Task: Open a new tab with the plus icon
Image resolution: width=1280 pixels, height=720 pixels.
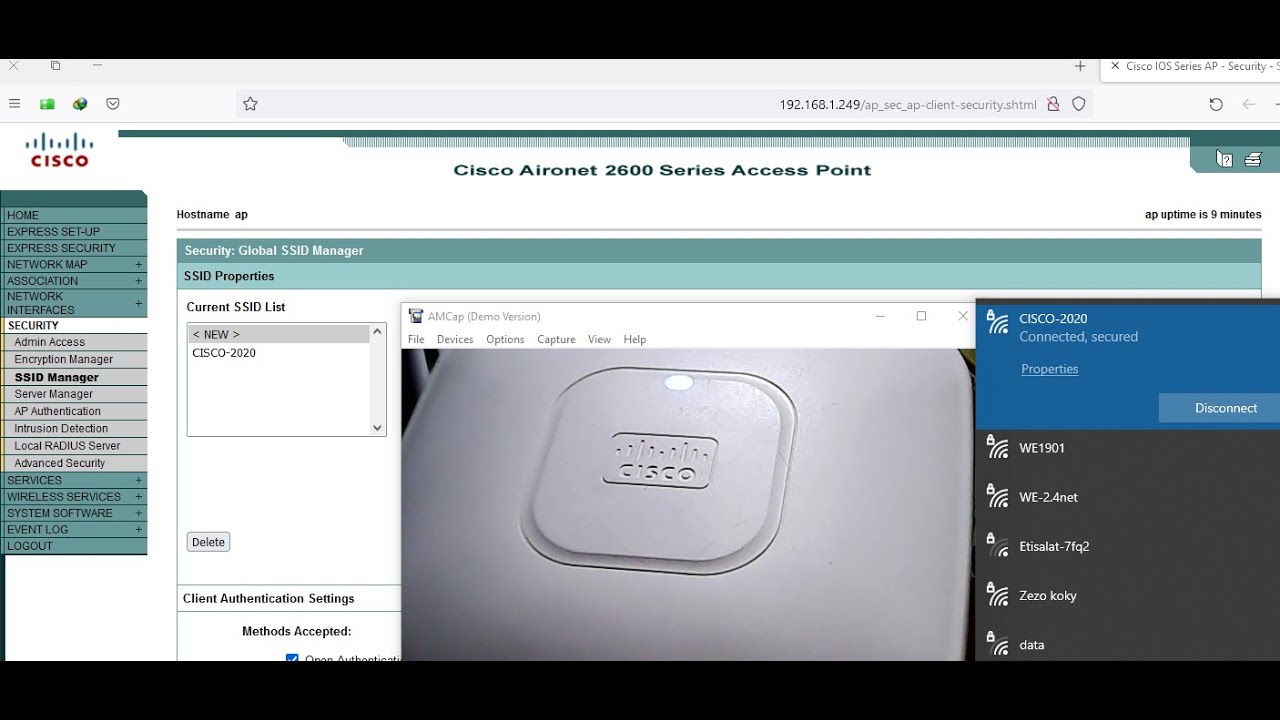Action: pyautogui.click(x=1080, y=66)
